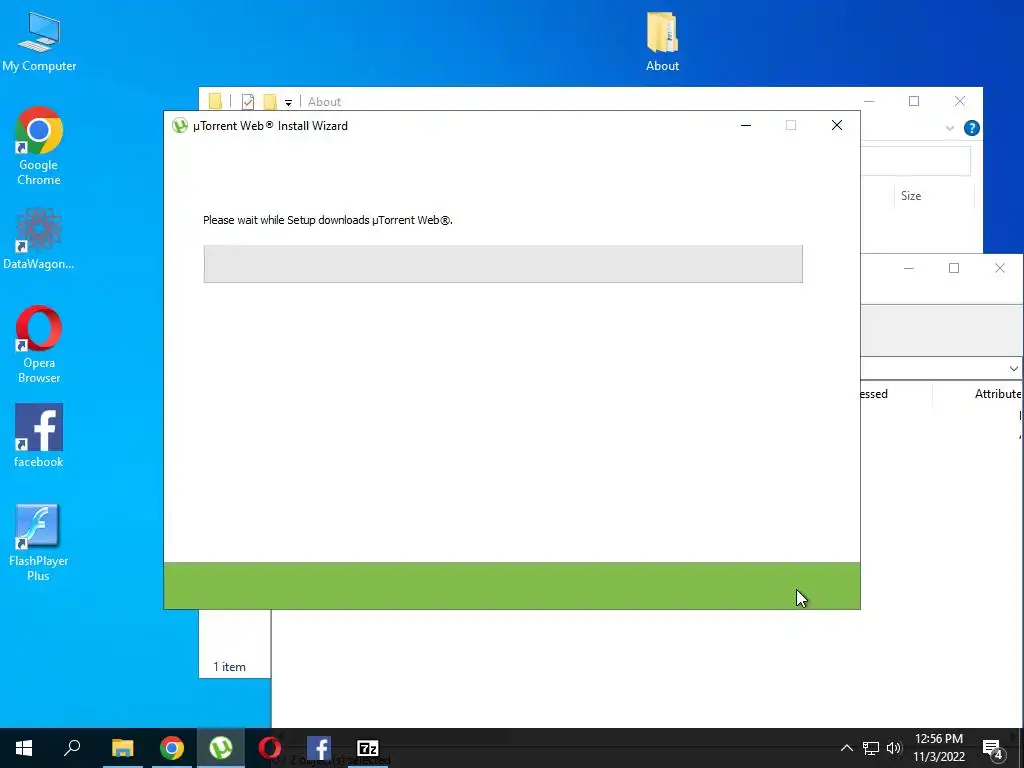Image resolution: width=1024 pixels, height=768 pixels.
Task: Close the About explorer window
Action: 959,101
